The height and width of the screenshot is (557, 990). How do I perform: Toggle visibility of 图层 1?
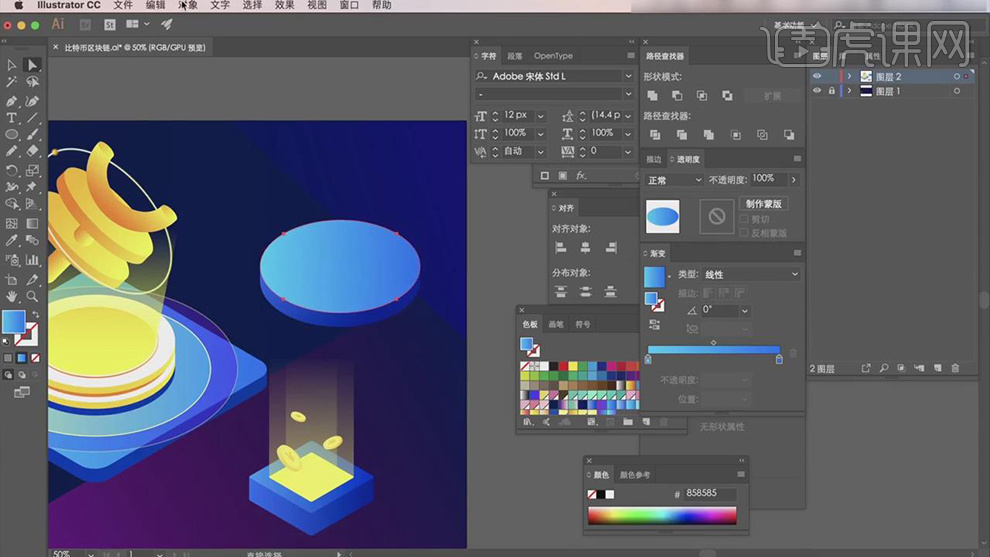tap(817, 91)
